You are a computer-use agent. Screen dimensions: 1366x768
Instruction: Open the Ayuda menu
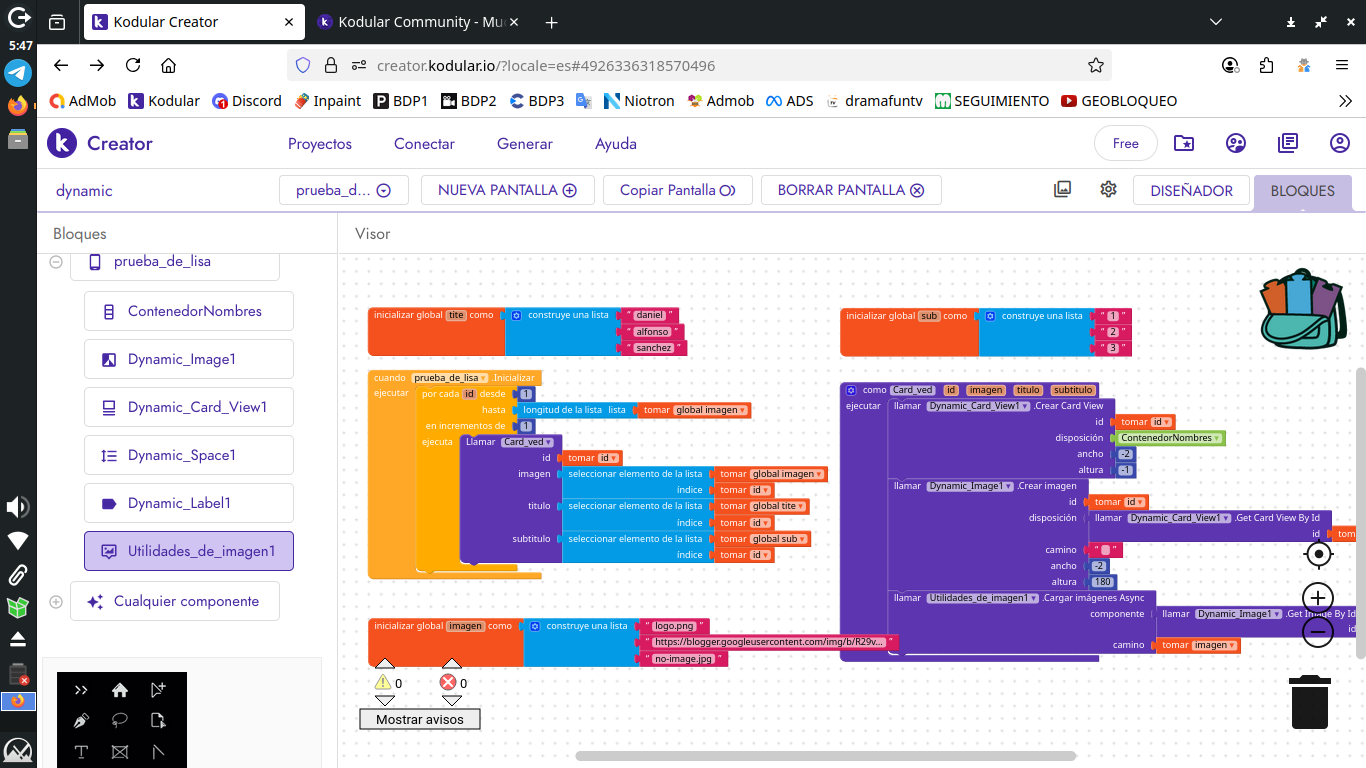point(616,144)
